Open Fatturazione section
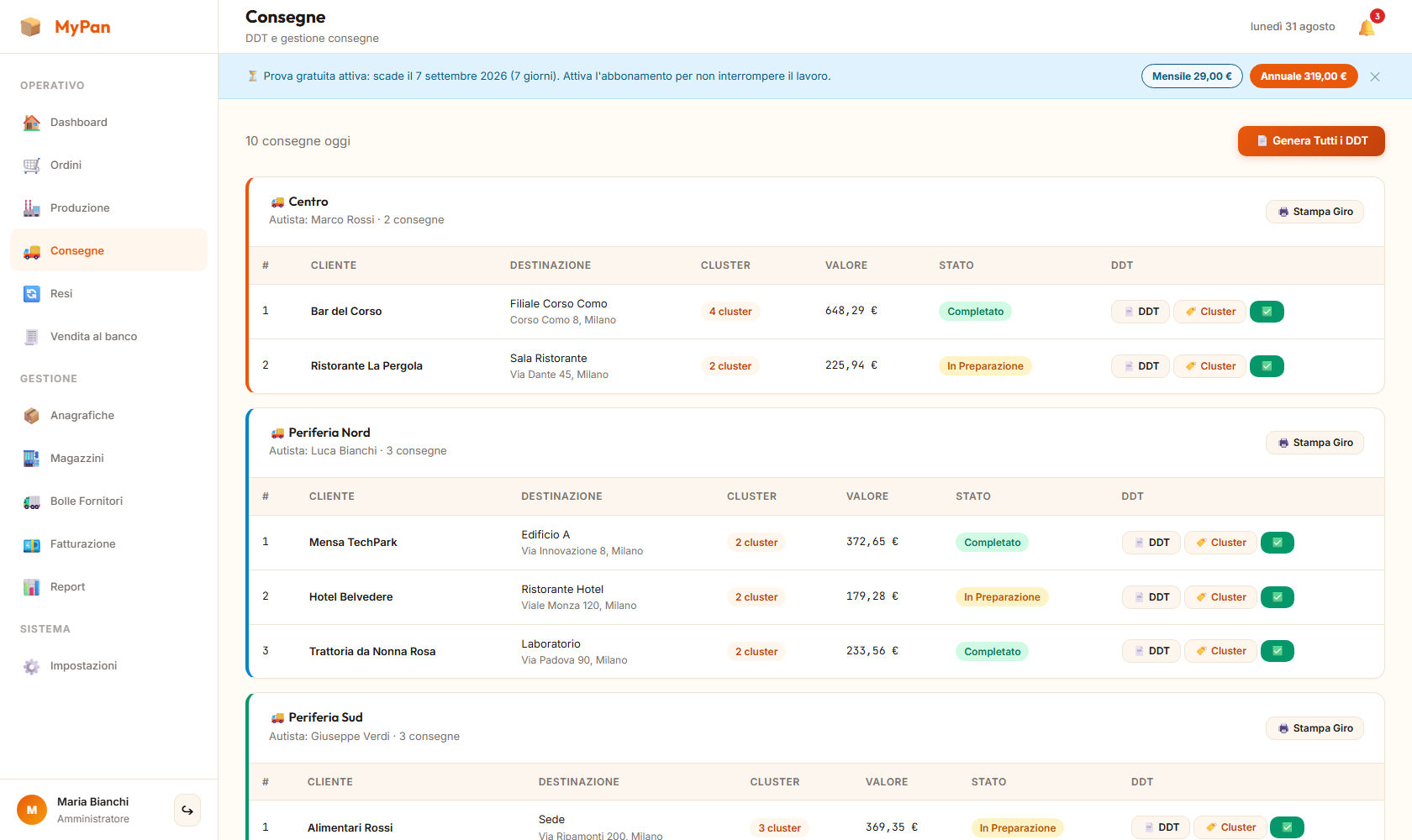This screenshot has width=1412, height=840. pyautogui.click(x=108, y=543)
